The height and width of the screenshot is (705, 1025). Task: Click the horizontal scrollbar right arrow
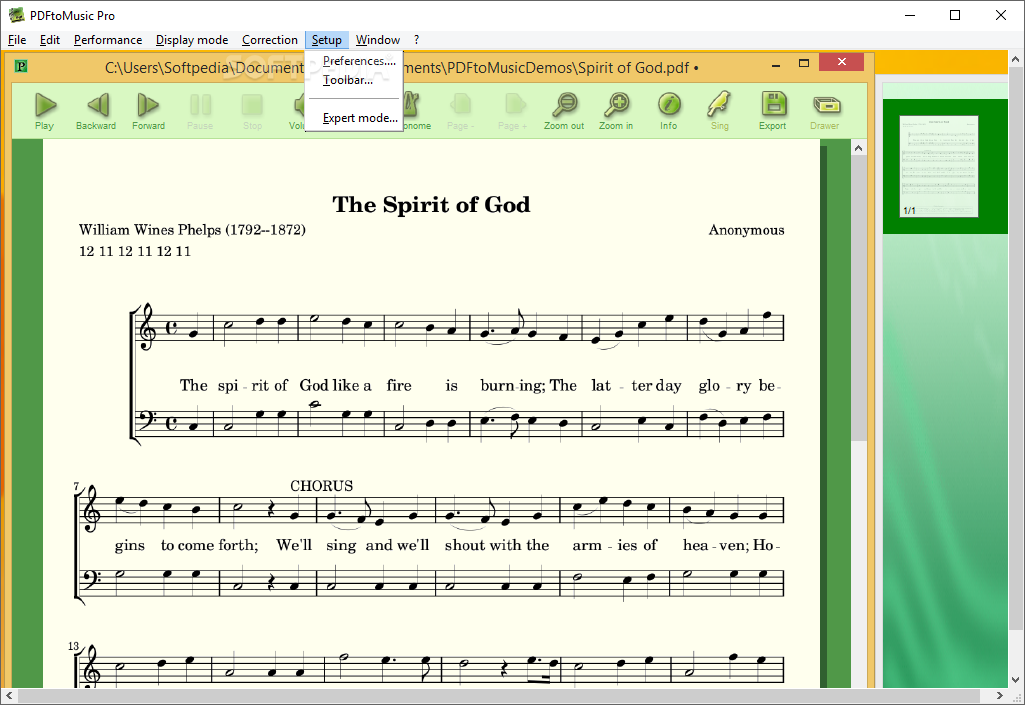[x=1000, y=696]
